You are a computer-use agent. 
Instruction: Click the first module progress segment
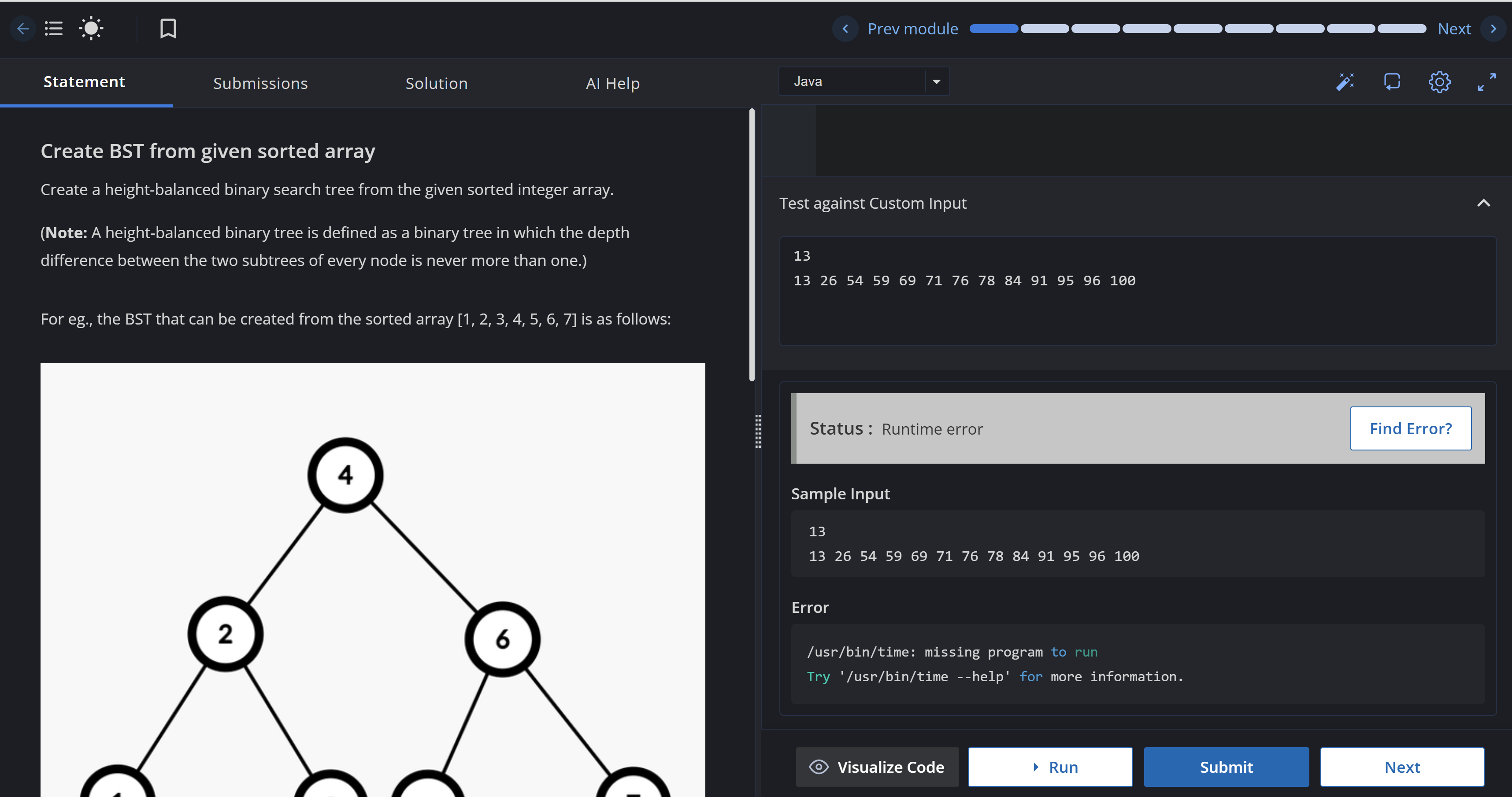click(994, 29)
